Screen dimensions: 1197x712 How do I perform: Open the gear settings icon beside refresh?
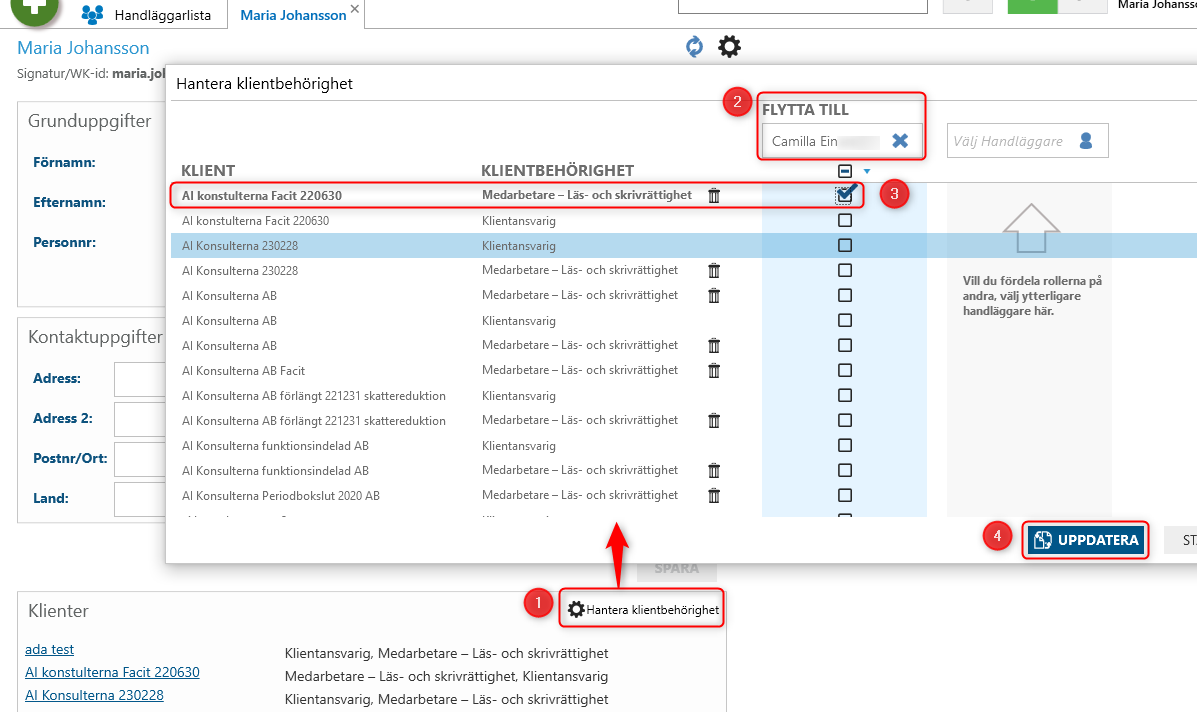coord(729,47)
